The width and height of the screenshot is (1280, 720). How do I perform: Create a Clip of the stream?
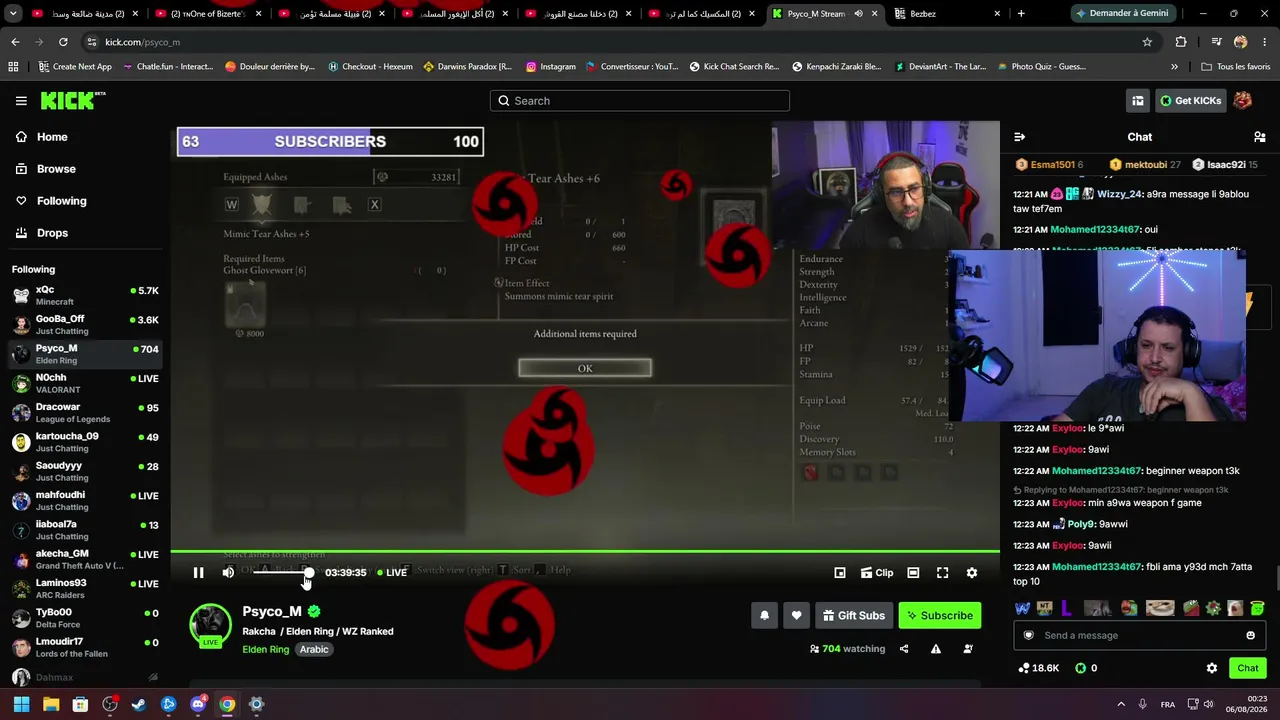[877, 573]
